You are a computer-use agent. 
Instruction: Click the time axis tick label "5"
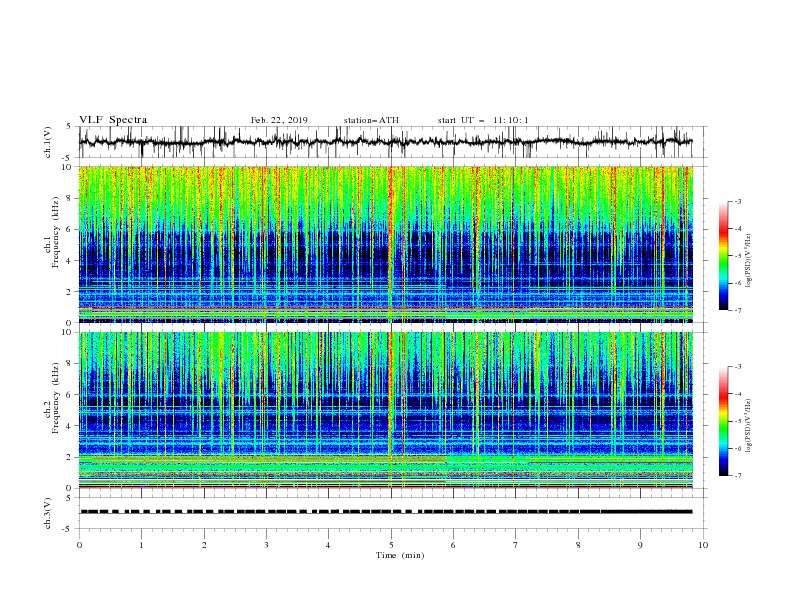pos(391,545)
